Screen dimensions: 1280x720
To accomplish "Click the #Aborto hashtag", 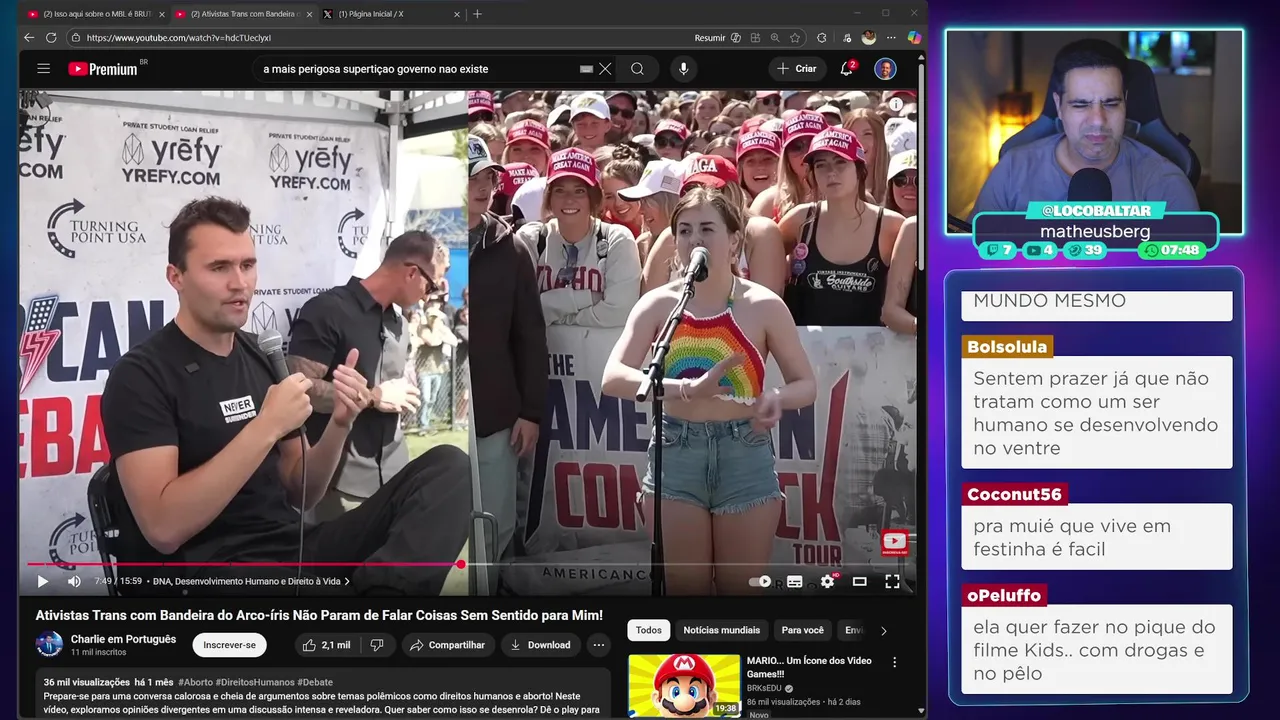I will point(195,682).
